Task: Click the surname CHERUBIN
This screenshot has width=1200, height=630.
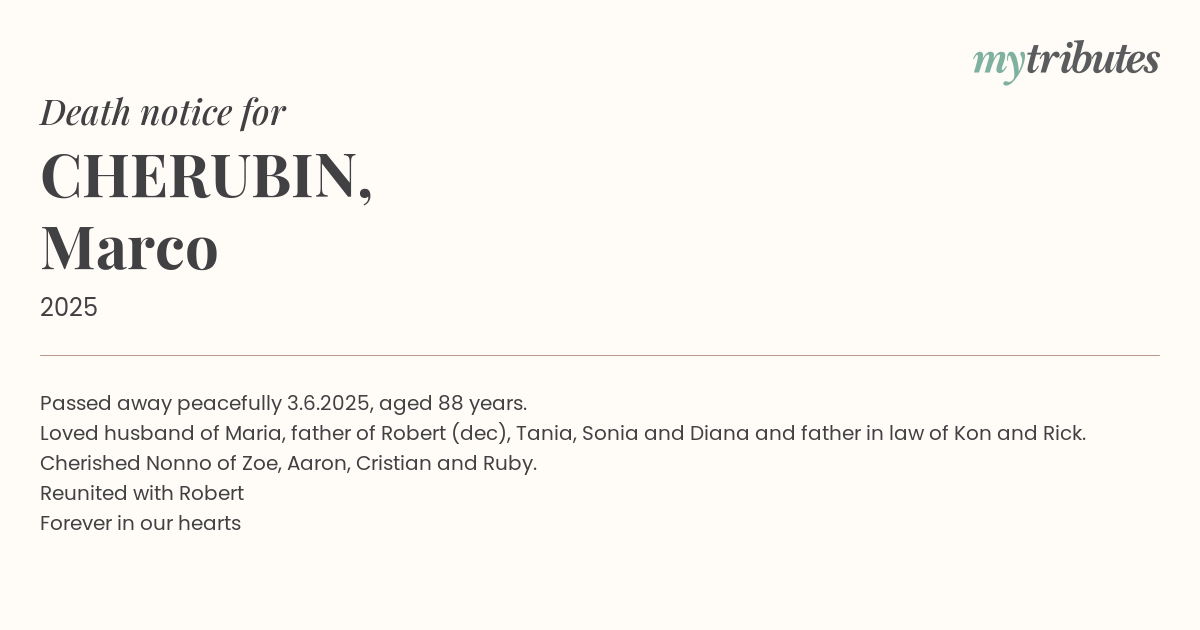Action: pyautogui.click(x=199, y=176)
